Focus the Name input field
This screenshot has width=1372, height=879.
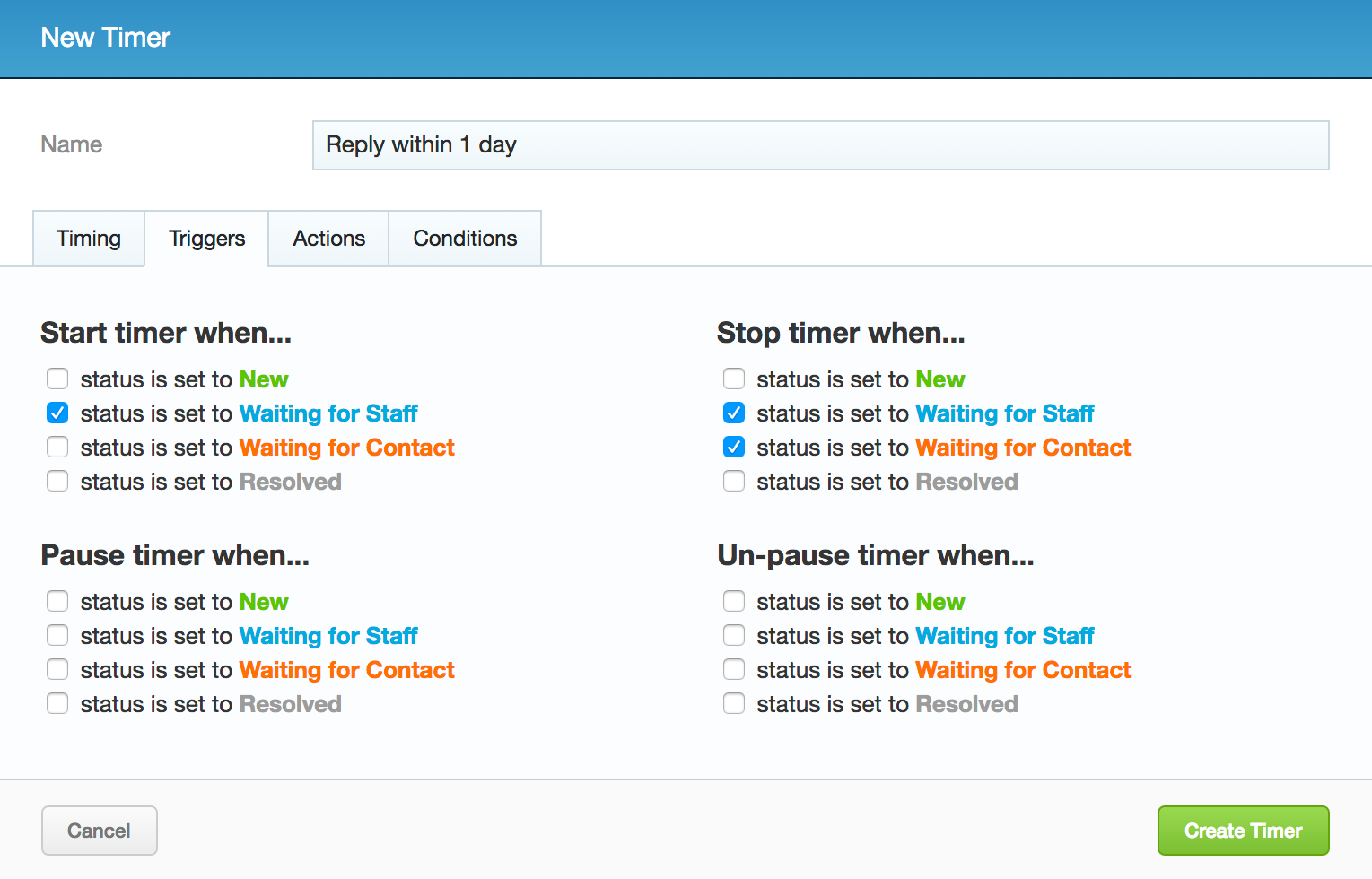coord(820,145)
